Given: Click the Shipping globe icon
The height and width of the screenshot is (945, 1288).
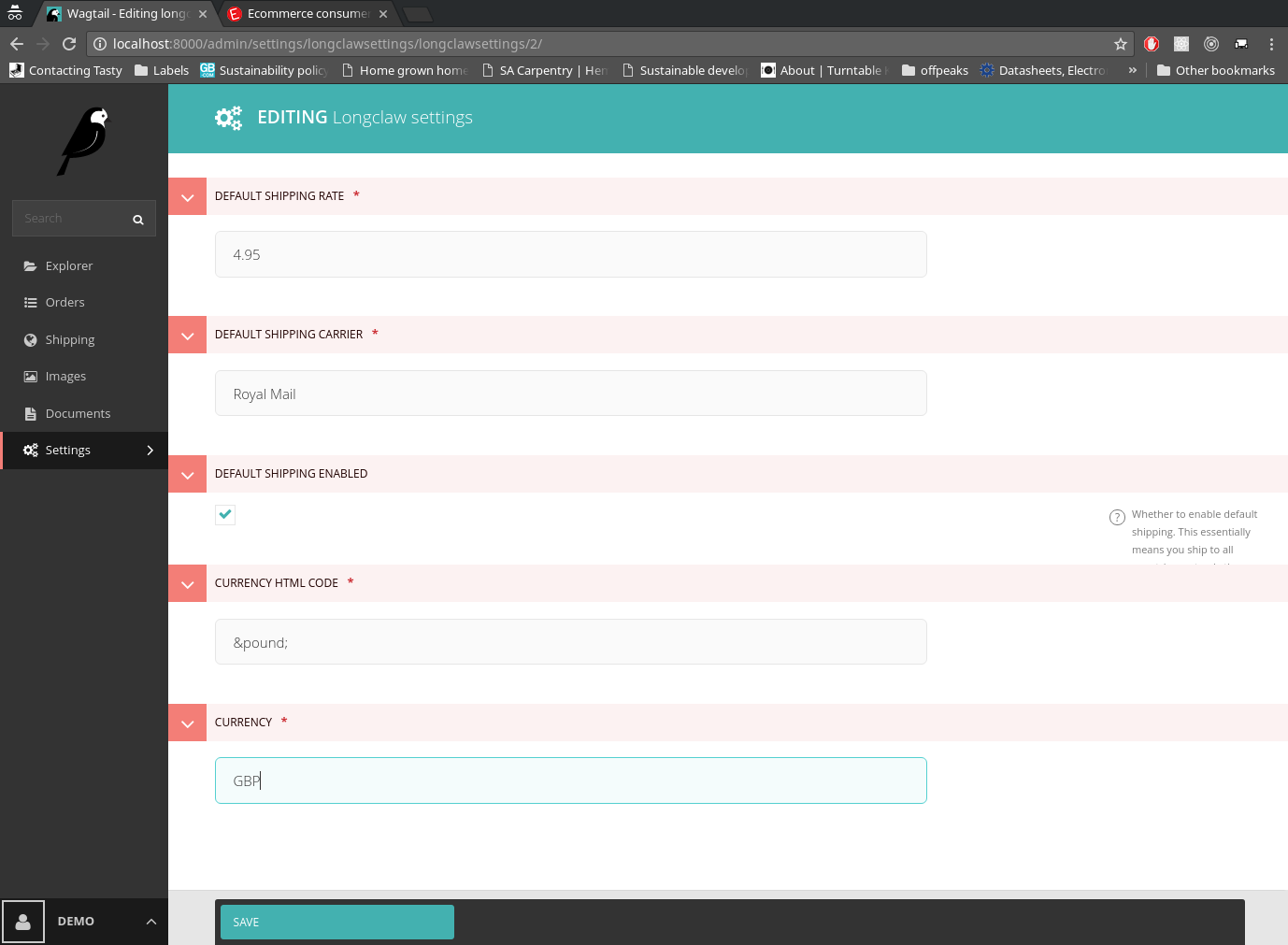Looking at the screenshot, I should 31,340.
